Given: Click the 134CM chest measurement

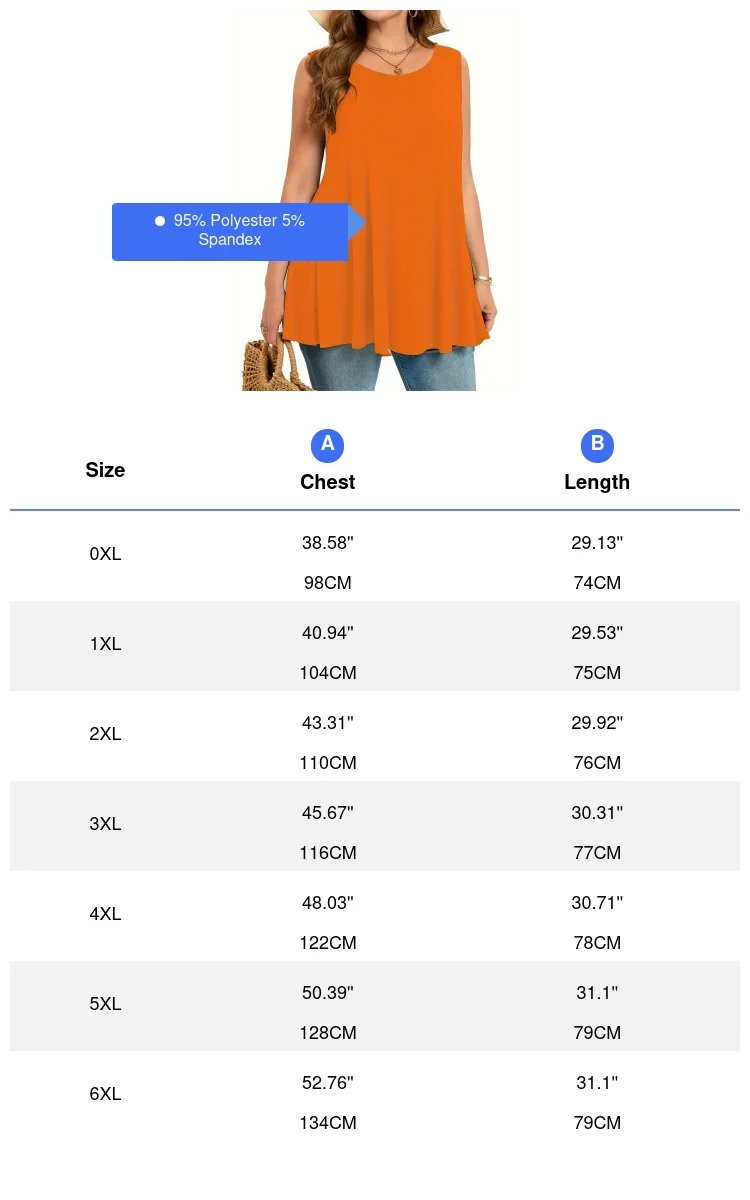Looking at the screenshot, I should 327,1123.
